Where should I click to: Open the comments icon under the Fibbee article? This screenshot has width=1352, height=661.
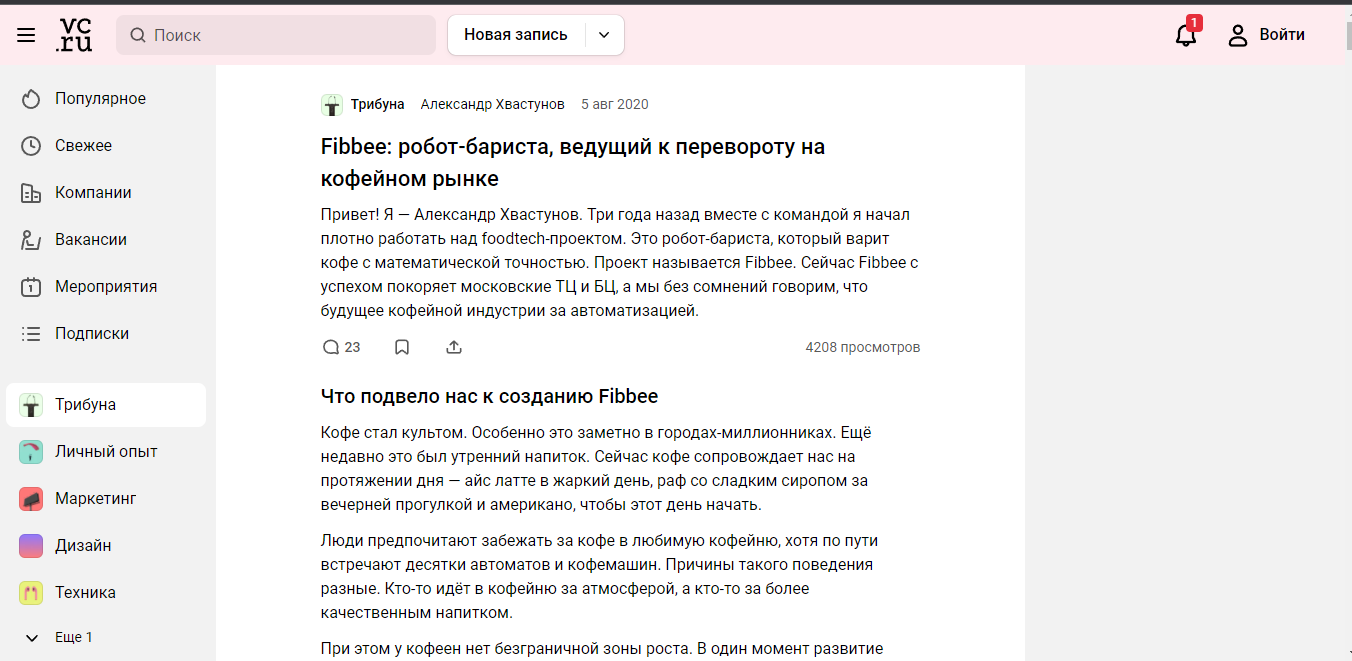pyautogui.click(x=331, y=347)
